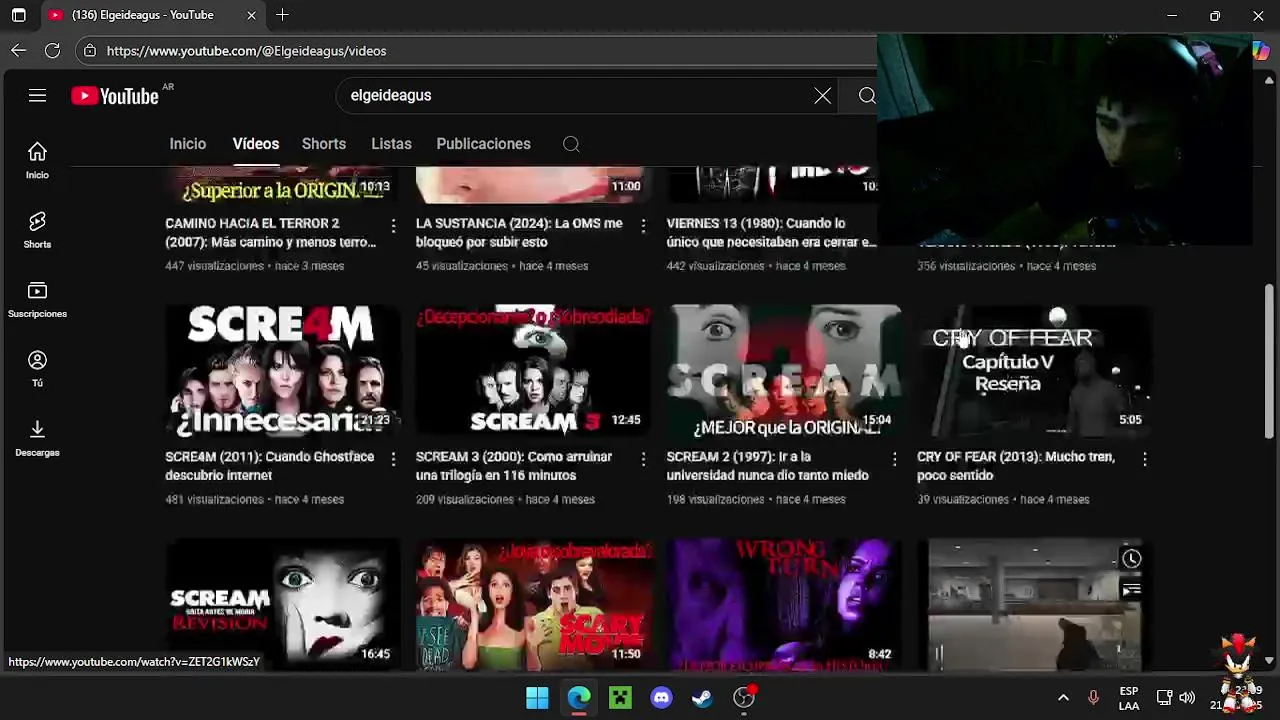Open the Listas channel tab
This screenshot has width=1280, height=720.
391,144
